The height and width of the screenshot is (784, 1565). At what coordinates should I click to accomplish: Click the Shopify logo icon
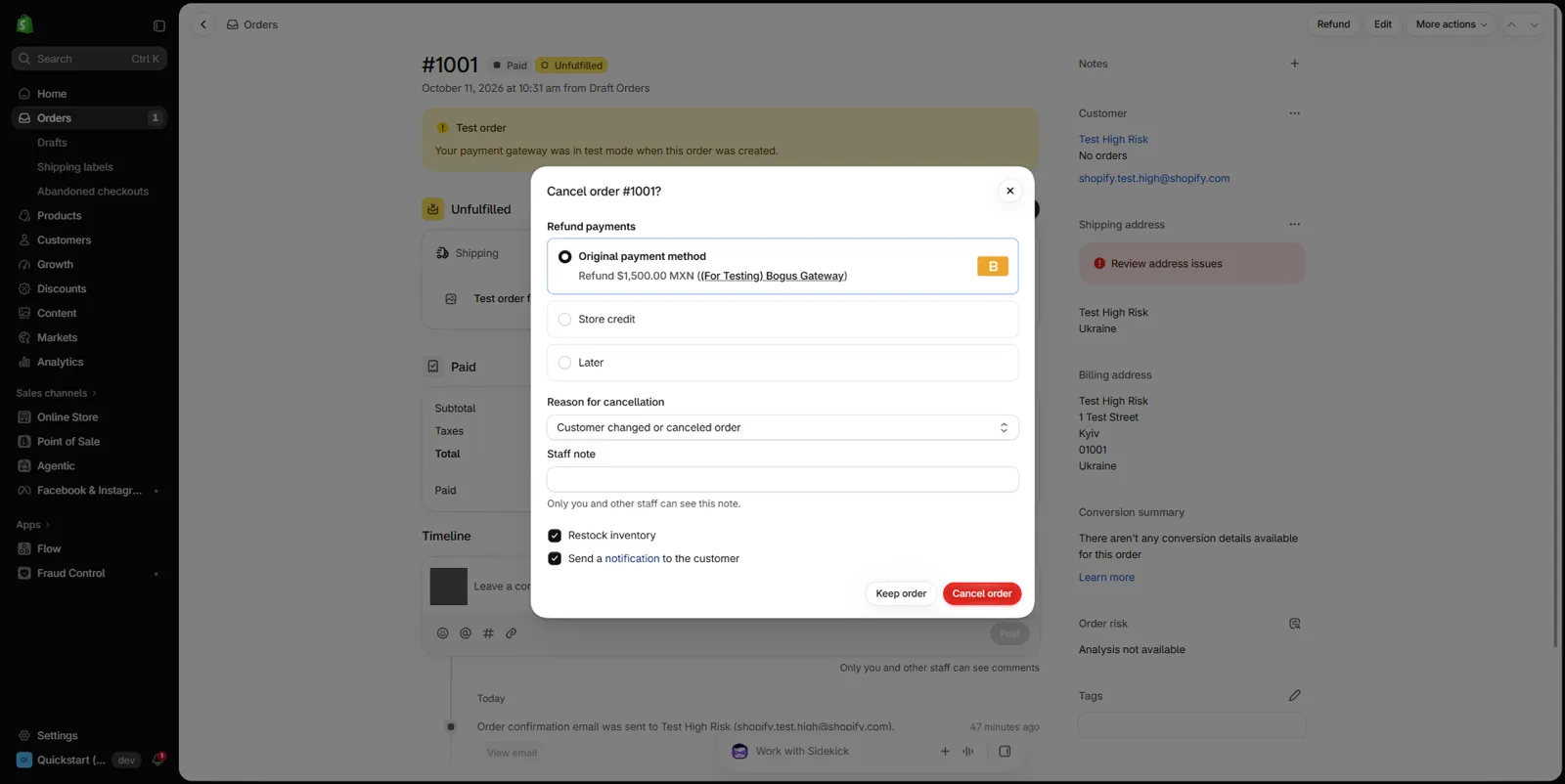(x=24, y=24)
